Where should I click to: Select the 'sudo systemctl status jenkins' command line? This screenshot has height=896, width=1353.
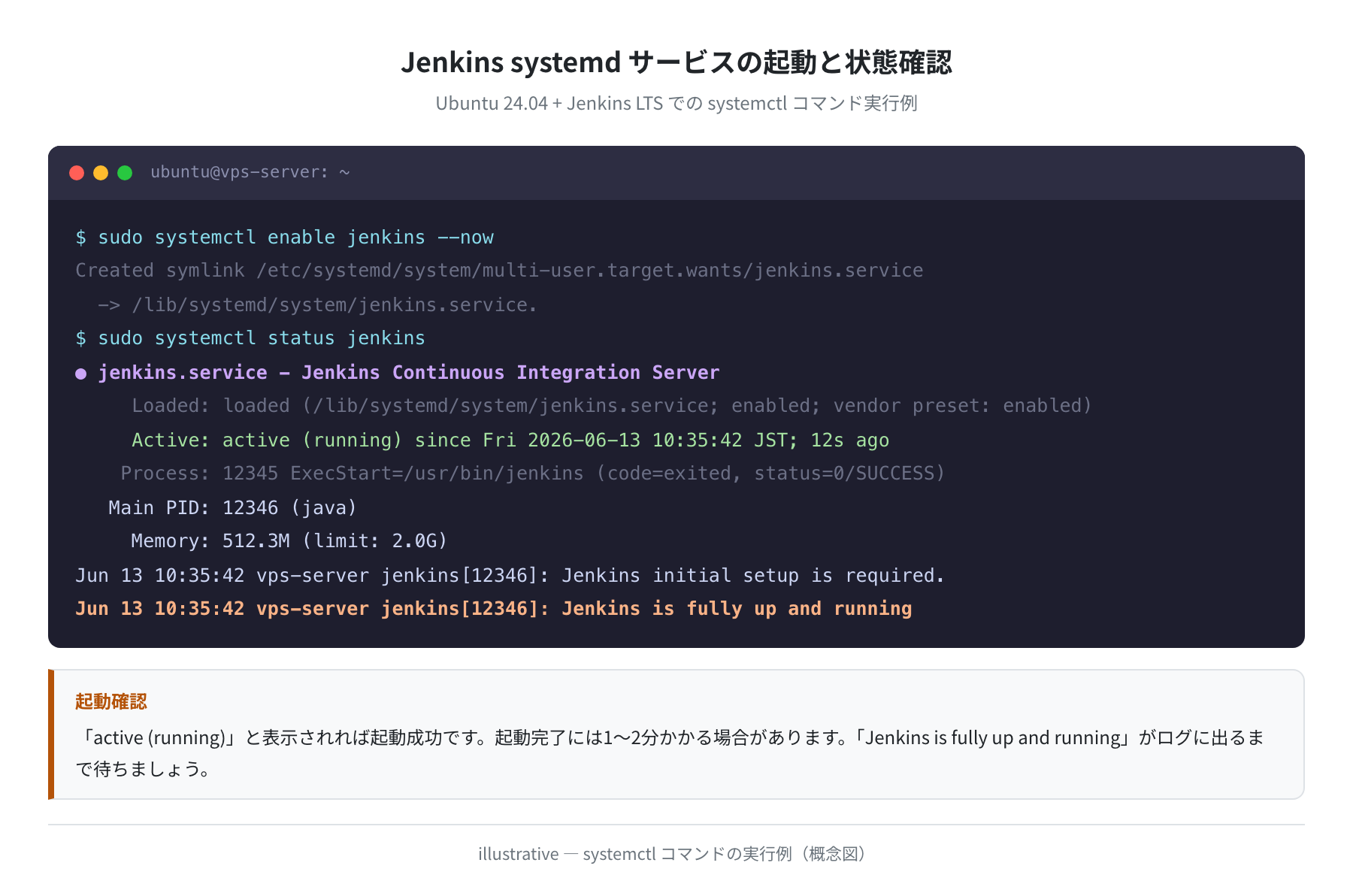point(250,338)
